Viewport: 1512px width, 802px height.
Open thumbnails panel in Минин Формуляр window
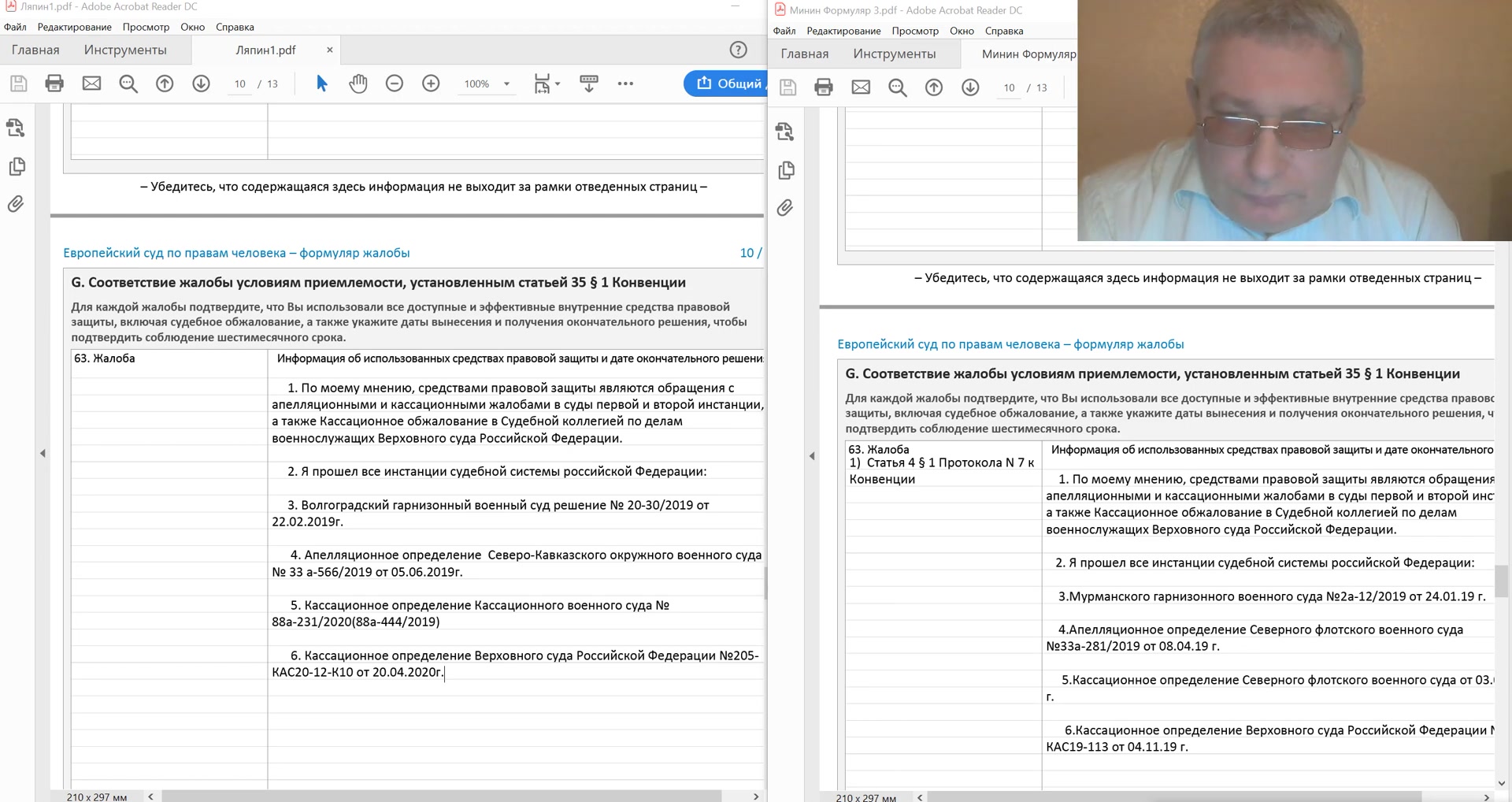[786, 170]
